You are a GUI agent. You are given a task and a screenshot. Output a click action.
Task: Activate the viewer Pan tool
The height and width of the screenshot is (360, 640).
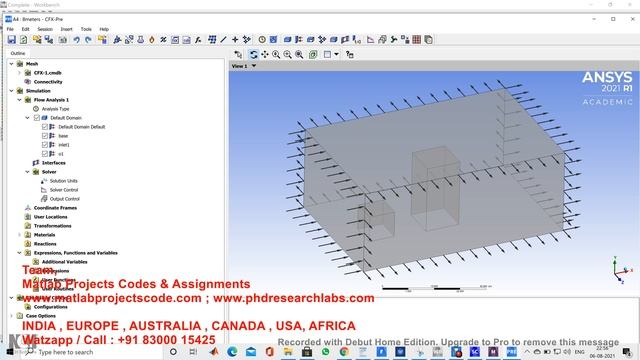click(264, 54)
